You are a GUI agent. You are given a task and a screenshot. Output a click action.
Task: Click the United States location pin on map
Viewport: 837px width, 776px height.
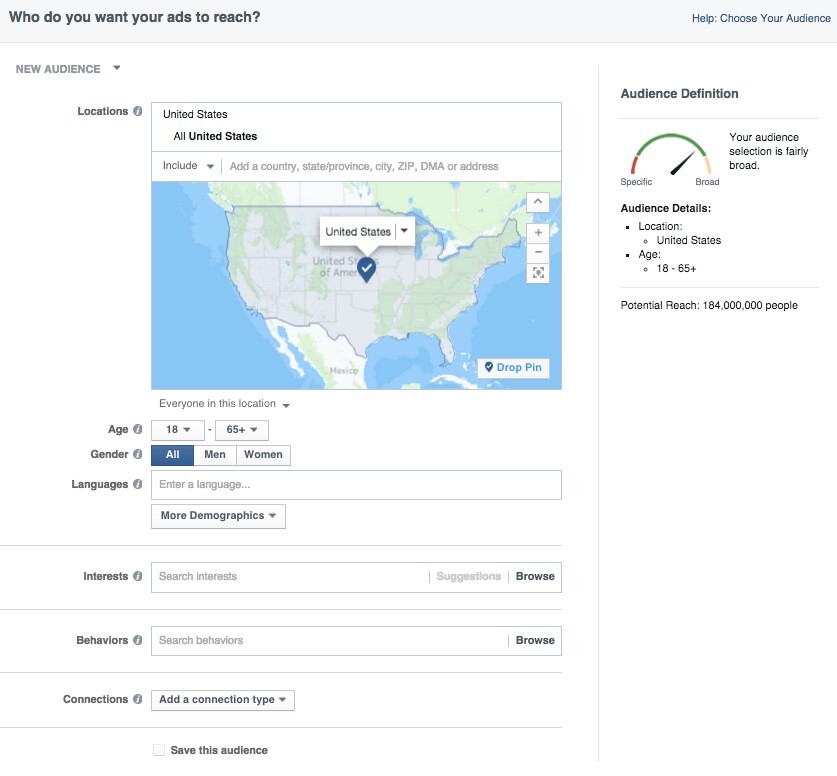point(367,268)
